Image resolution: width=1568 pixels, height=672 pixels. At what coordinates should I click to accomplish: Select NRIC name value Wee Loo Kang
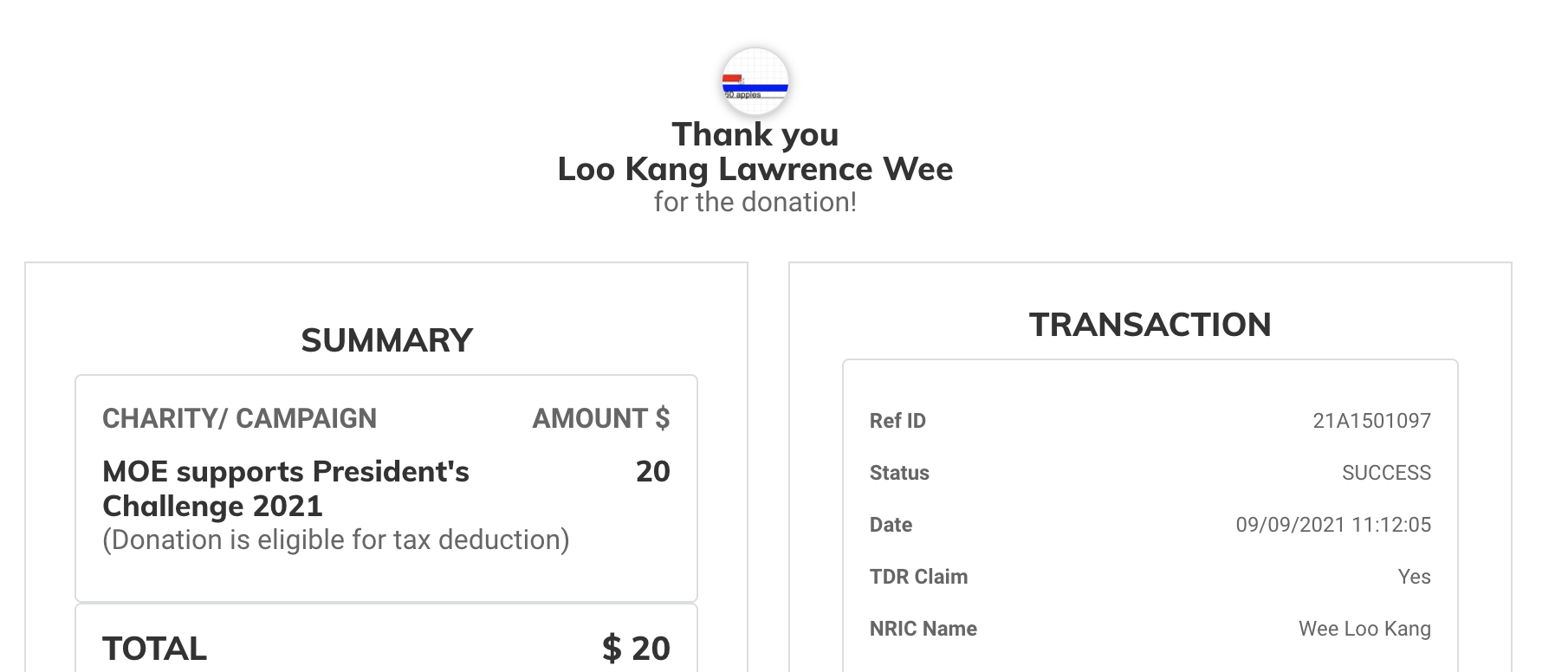(1364, 629)
